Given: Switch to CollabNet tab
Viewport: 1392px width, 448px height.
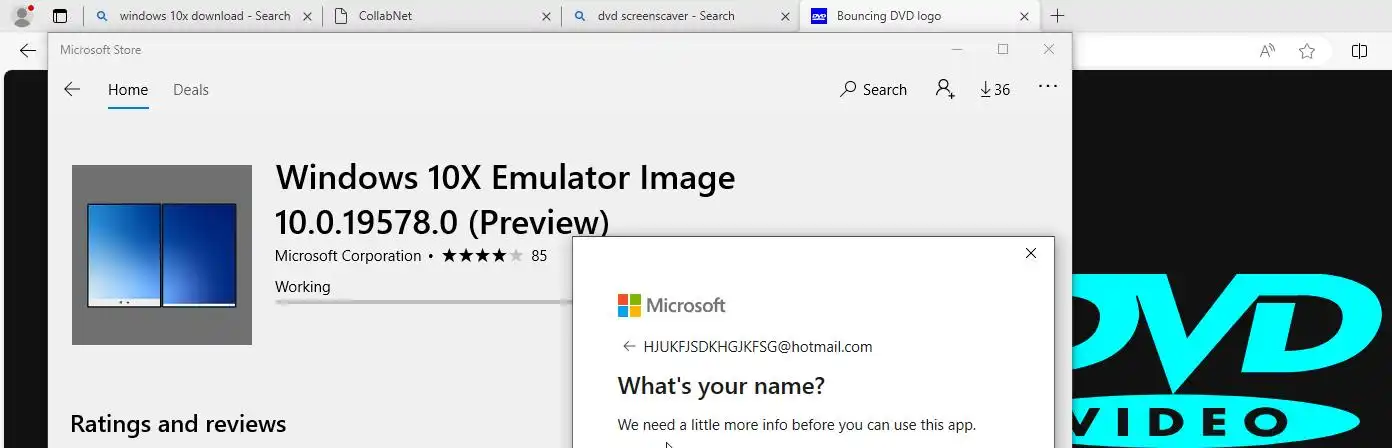Looking at the screenshot, I should (386, 16).
